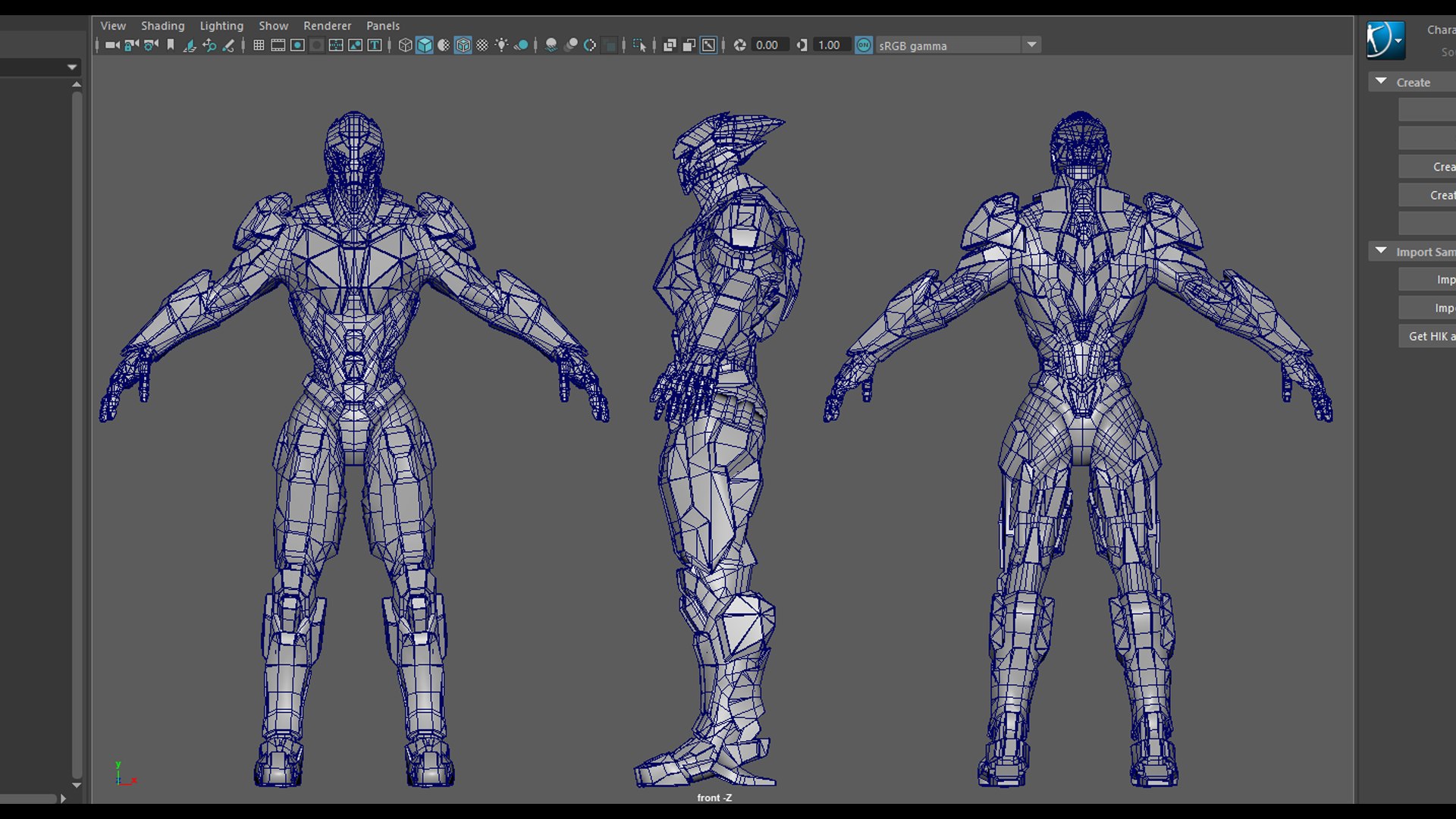Viewport: 1456px width, 819px height.
Task: Toggle Safe Action overlay
Action: point(355,45)
